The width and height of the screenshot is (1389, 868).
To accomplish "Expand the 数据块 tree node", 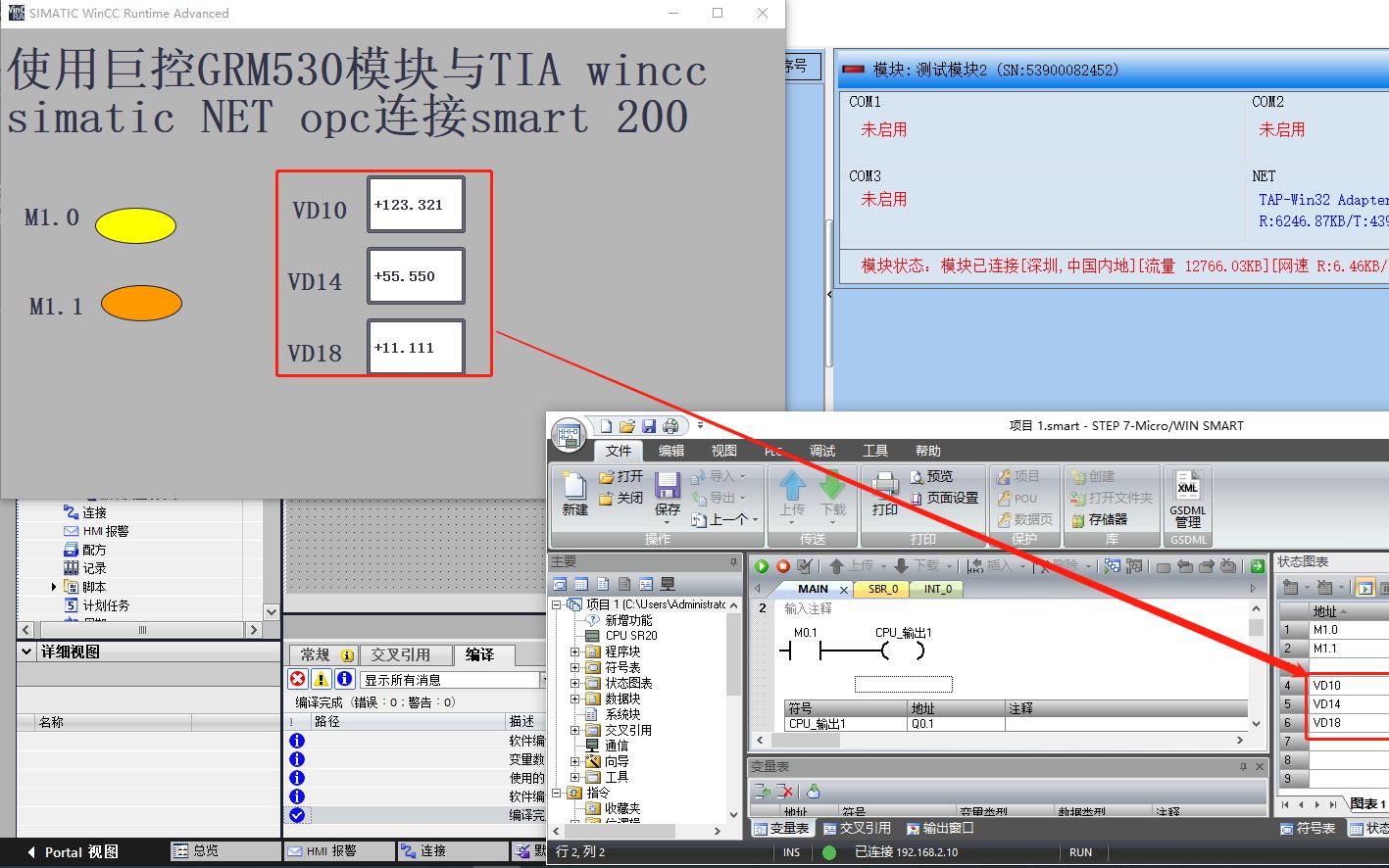I will (x=574, y=699).
